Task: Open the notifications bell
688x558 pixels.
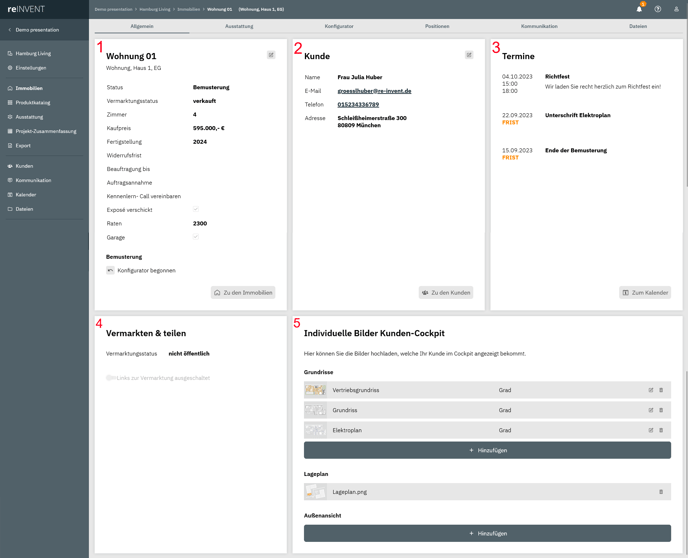Action: click(x=639, y=9)
